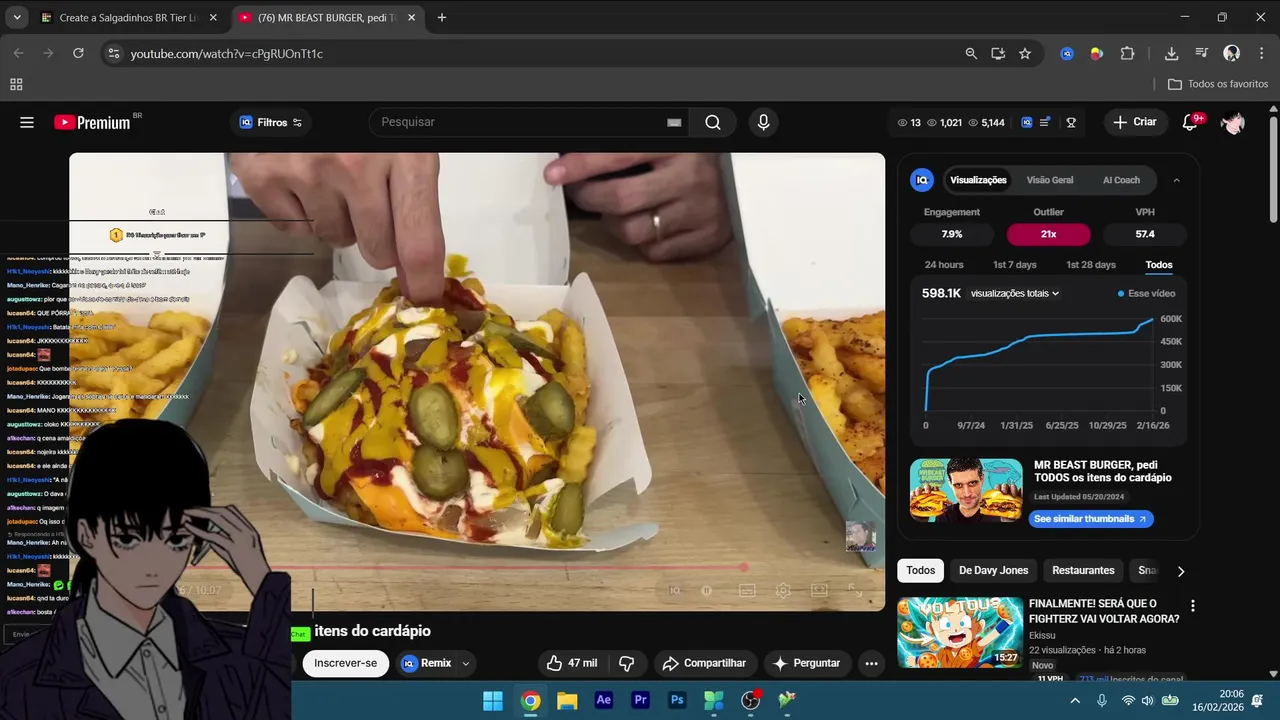
Task: Open Chrome downloads
Action: point(1171,53)
